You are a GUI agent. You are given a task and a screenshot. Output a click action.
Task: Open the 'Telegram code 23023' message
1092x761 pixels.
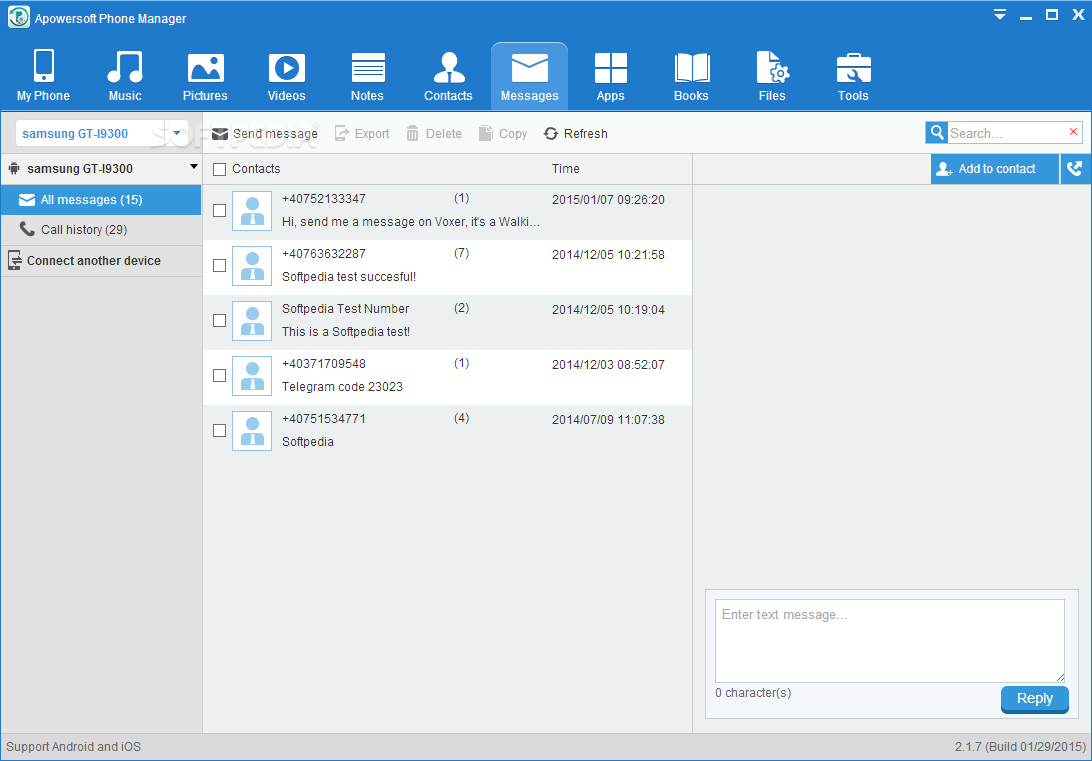[x=342, y=386]
